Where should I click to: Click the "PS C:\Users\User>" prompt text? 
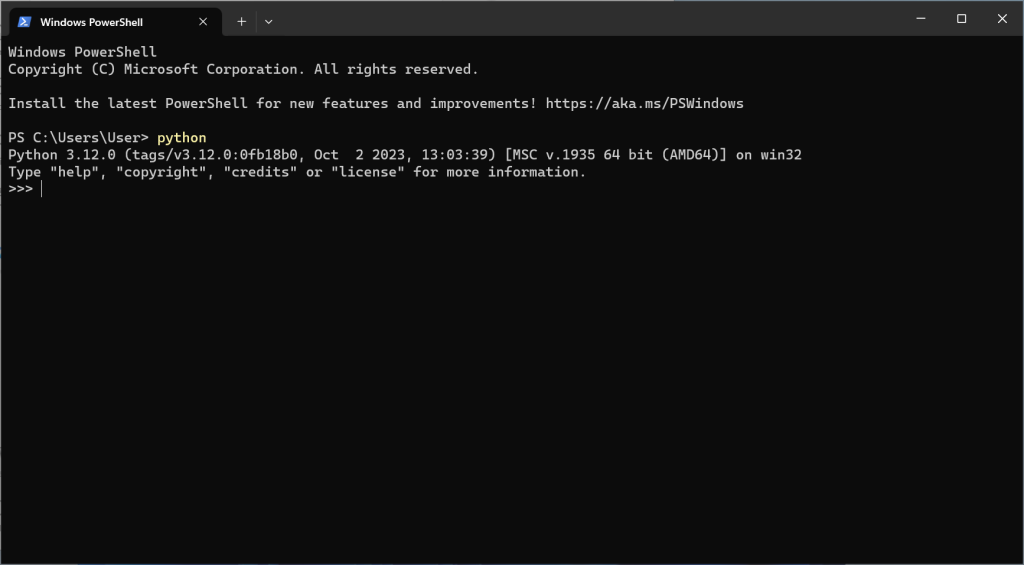(x=78, y=137)
